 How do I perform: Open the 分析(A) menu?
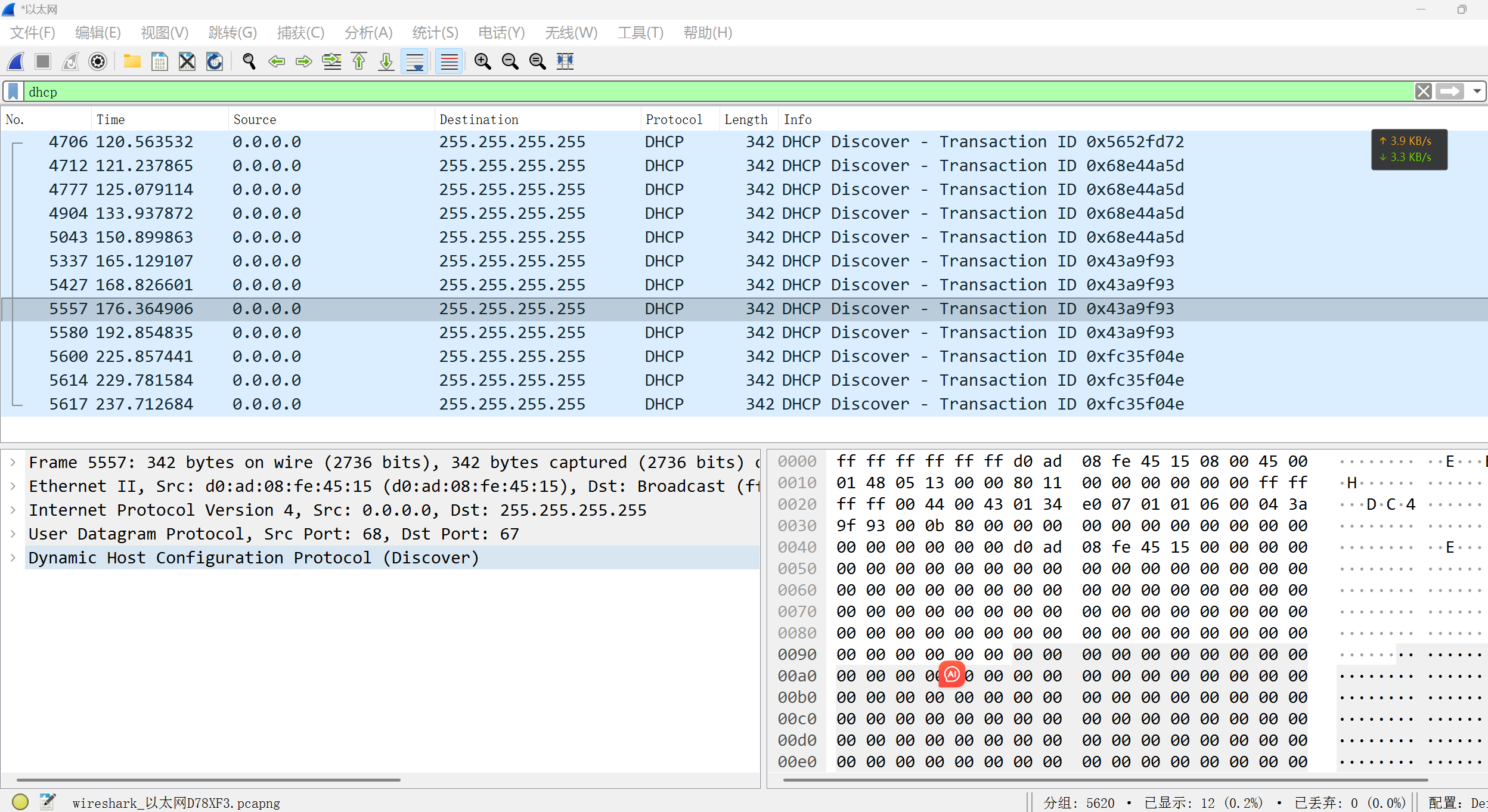(x=368, y=33)
